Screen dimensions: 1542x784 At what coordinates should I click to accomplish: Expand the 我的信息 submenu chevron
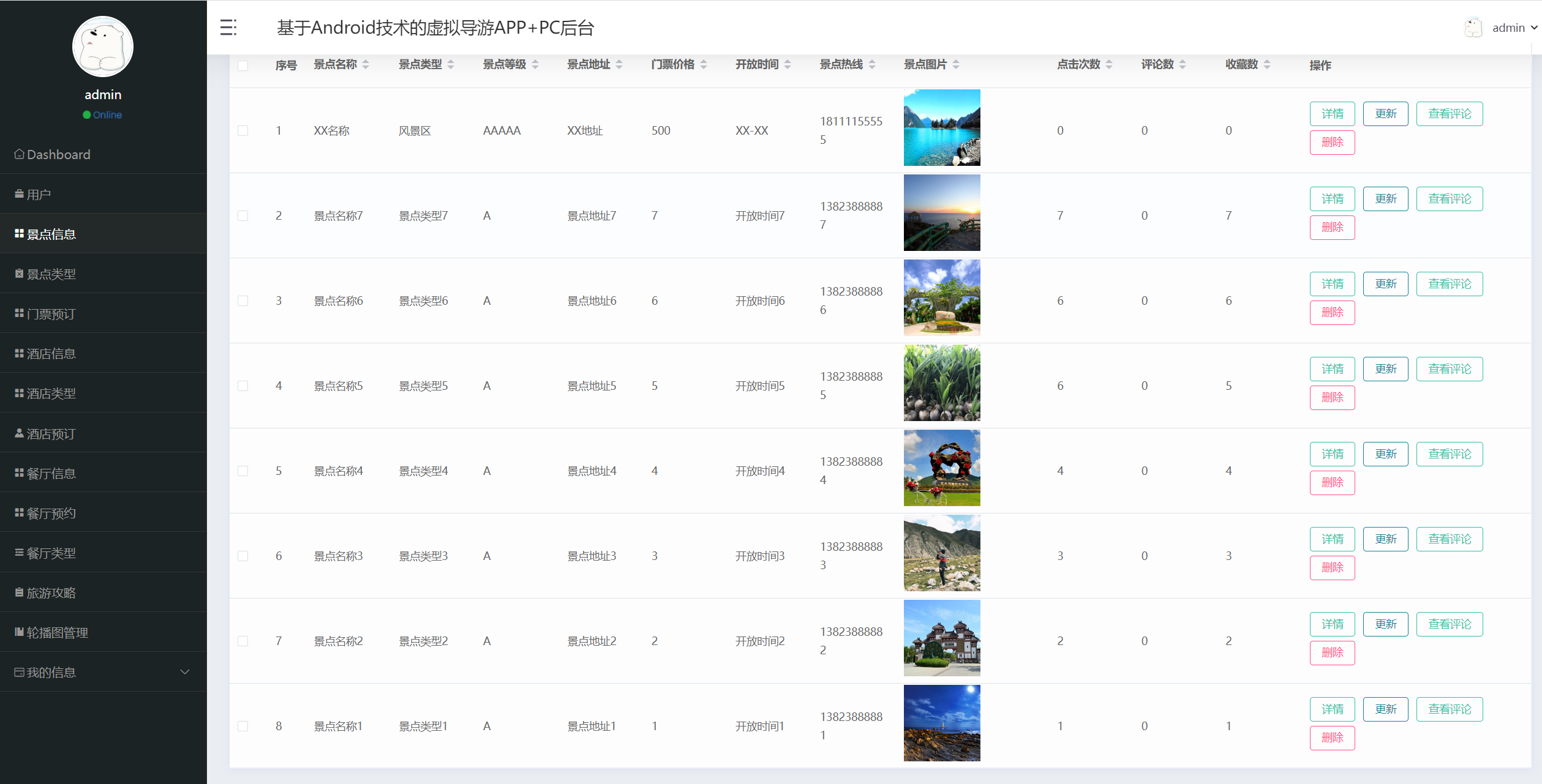(x=184, y=672)
